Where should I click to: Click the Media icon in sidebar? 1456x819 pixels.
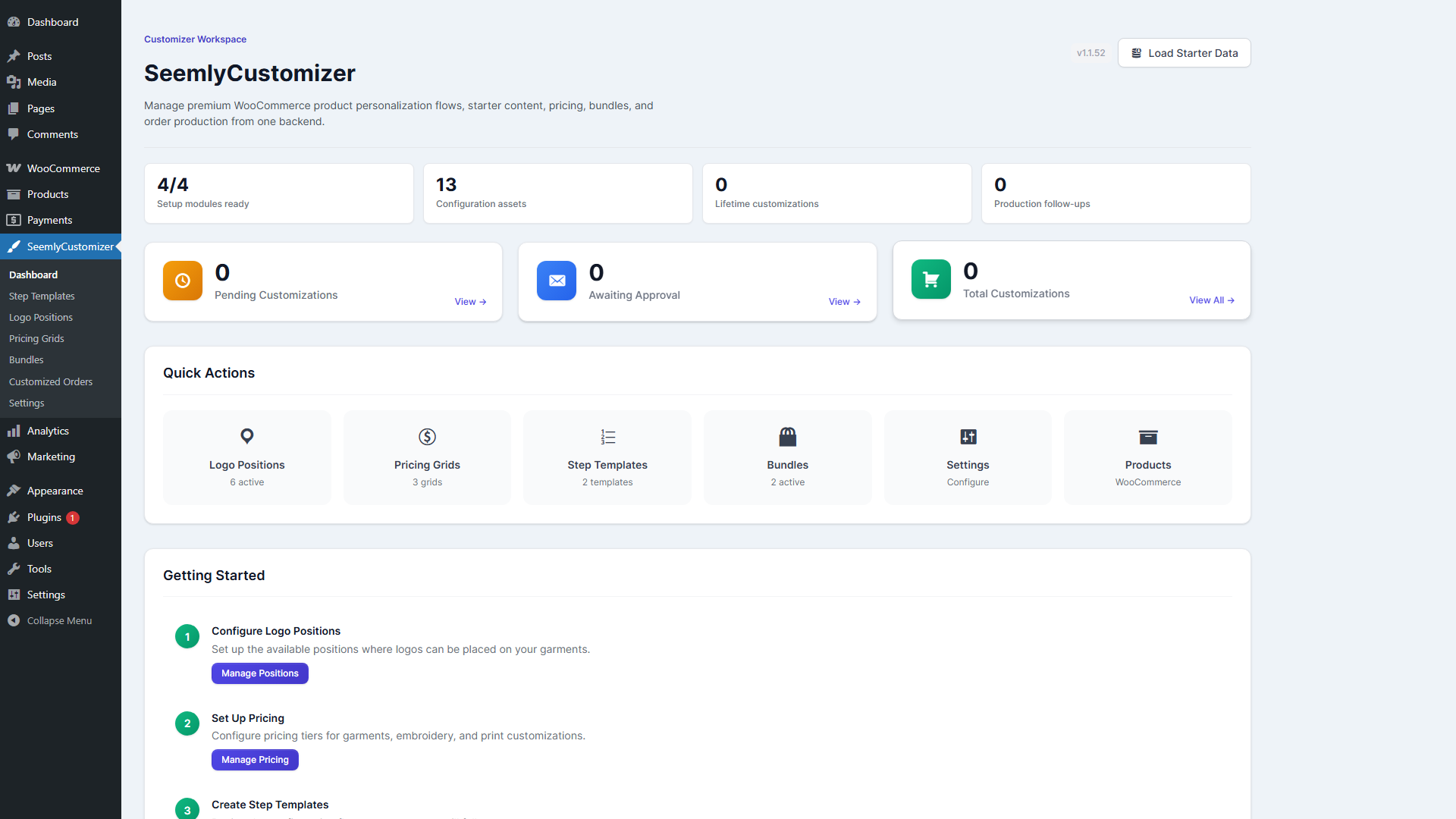click(x=14, y=82)
